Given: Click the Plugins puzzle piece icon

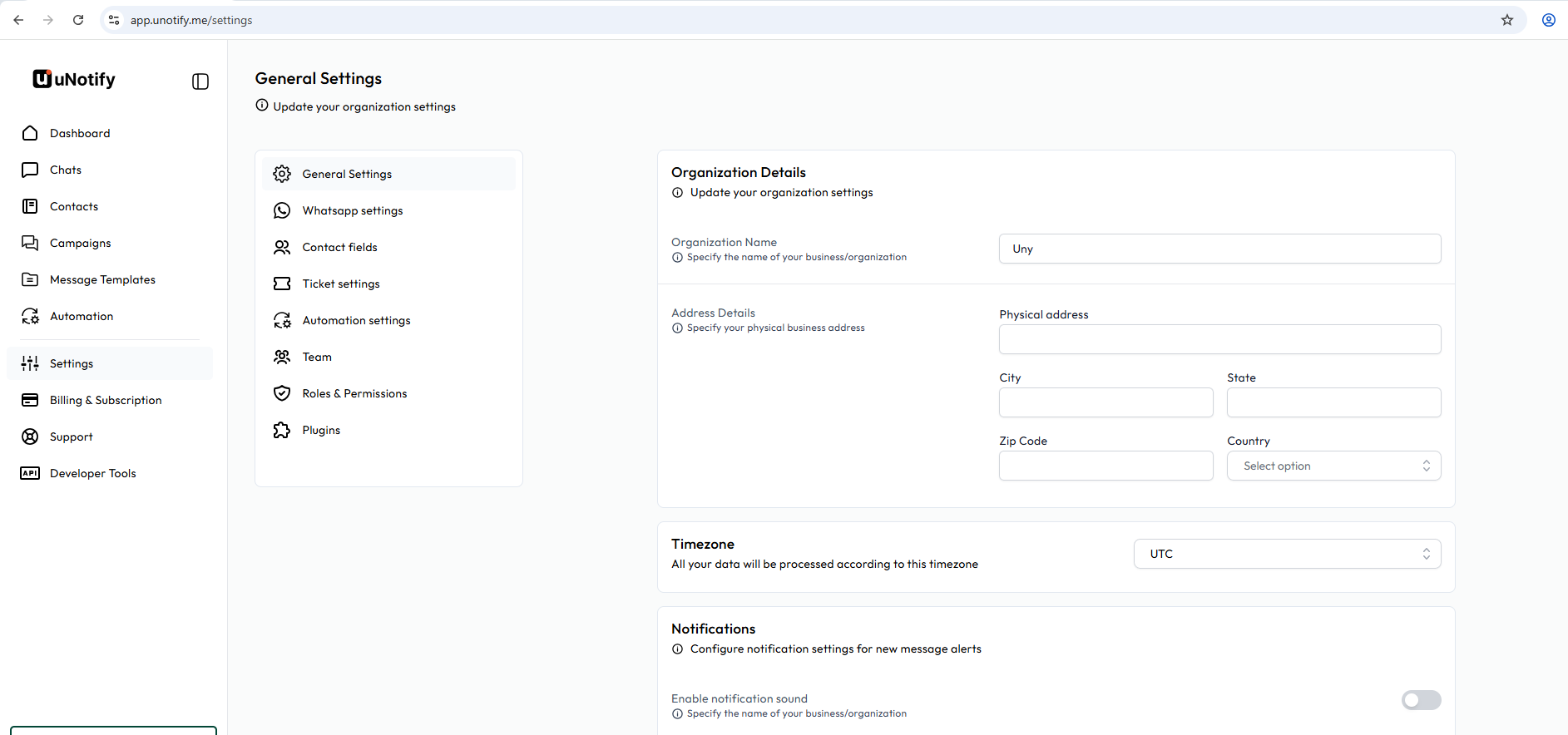Looking at the screenshot, I should (x=282, y=430).
